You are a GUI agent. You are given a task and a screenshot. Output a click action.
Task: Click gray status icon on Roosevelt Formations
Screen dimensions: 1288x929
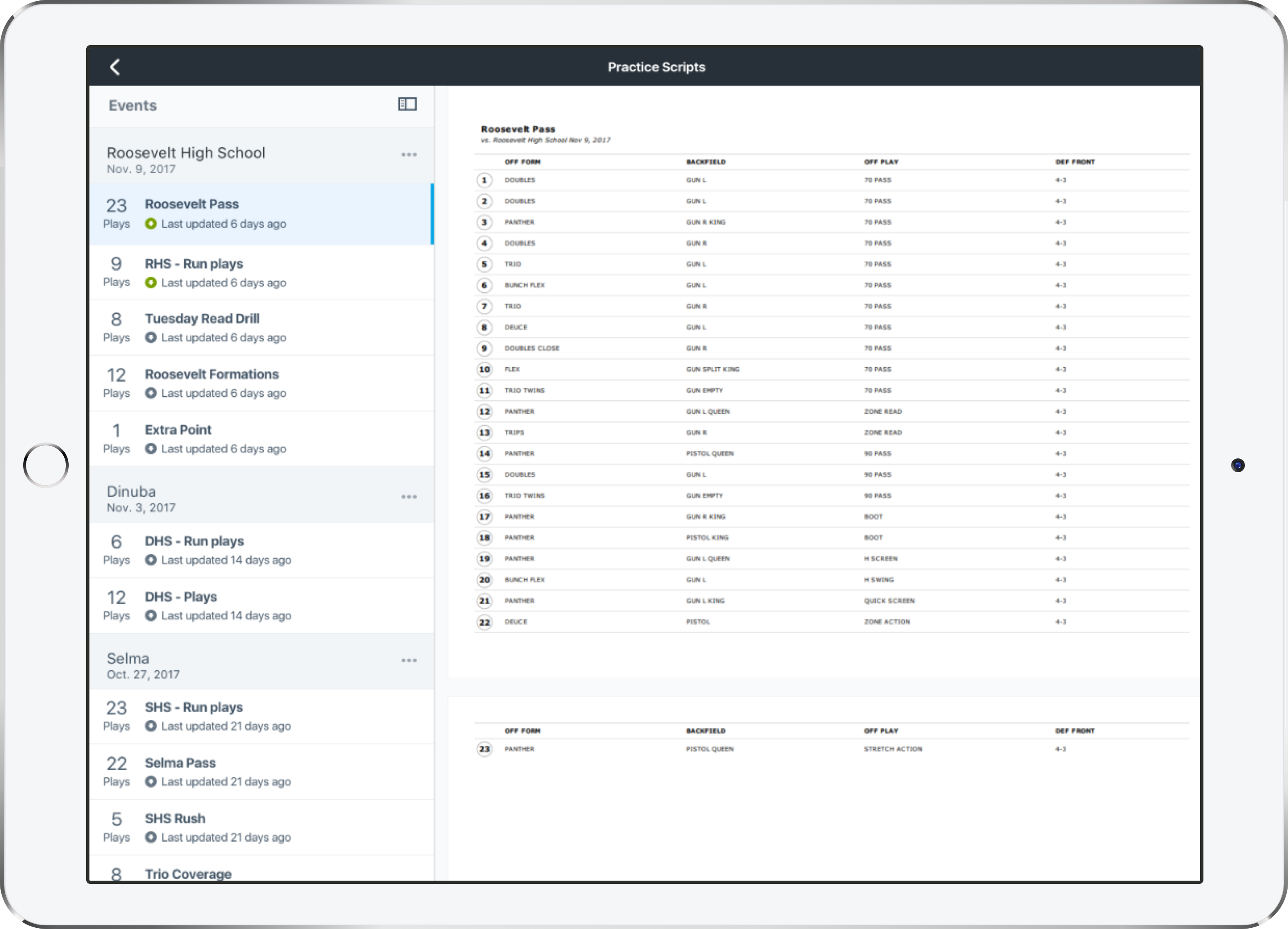pyautogui.click(x=150, y=393)
